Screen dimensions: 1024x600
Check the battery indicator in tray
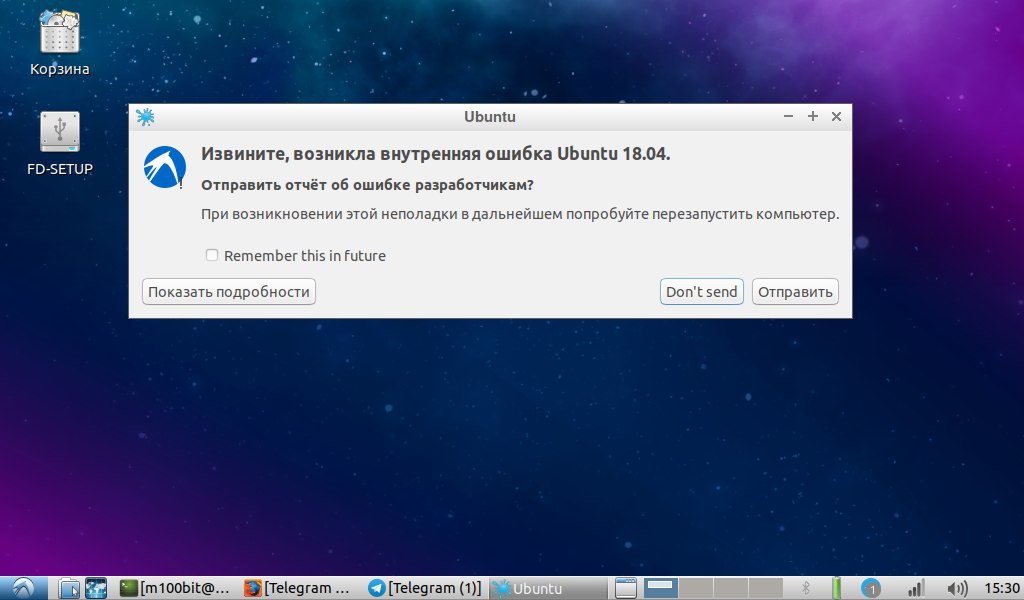837,588
